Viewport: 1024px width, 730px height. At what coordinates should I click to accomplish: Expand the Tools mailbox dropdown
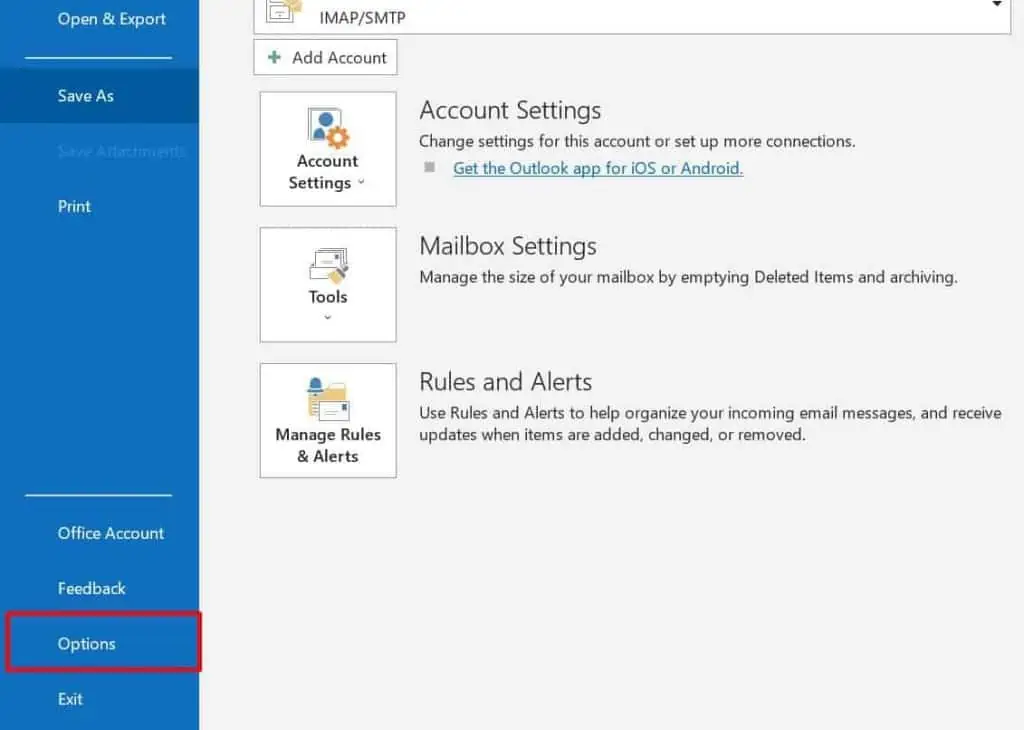click(328, 285)
